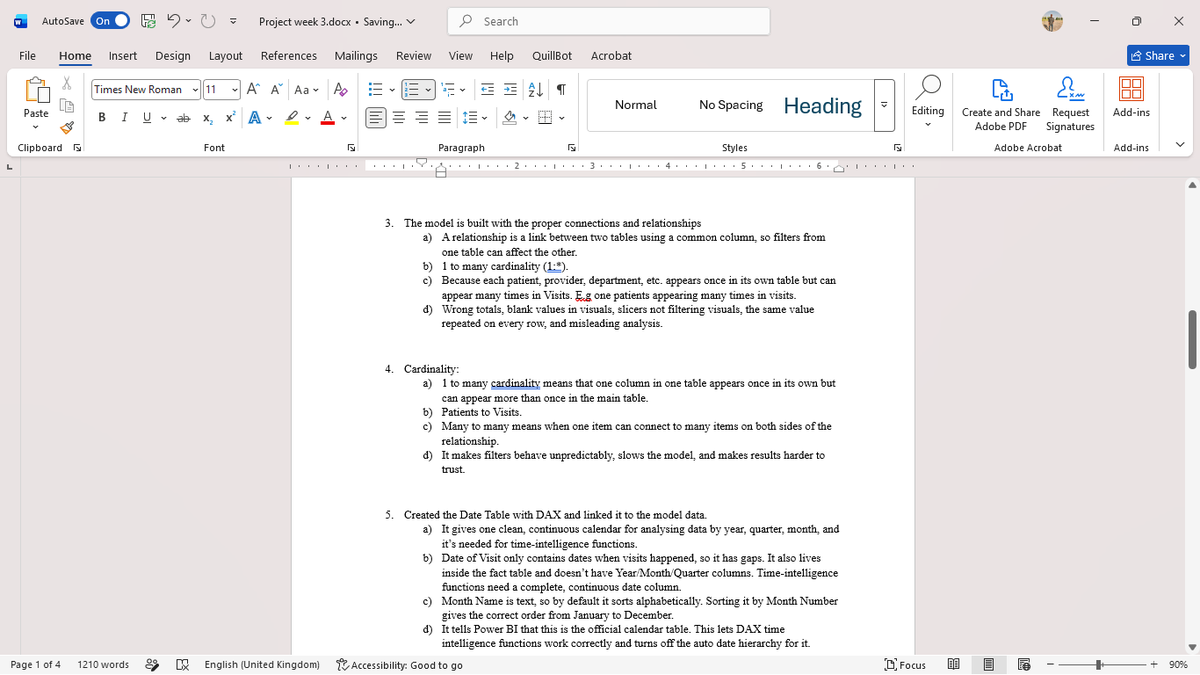The height and width of the screenshot is (675, 1200).
Task: Open the Paragraph settings dialog launcher
Action: [572, 148]
